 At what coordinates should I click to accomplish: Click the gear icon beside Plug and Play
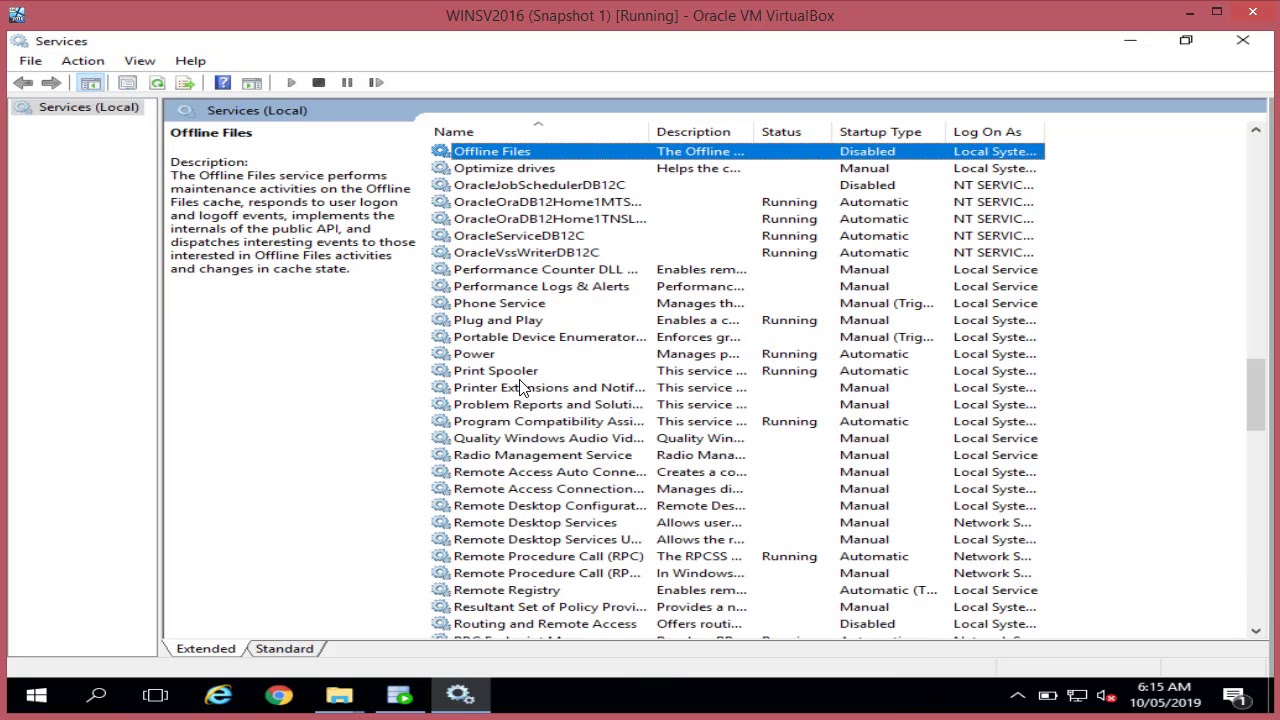(x=441, y=320)
